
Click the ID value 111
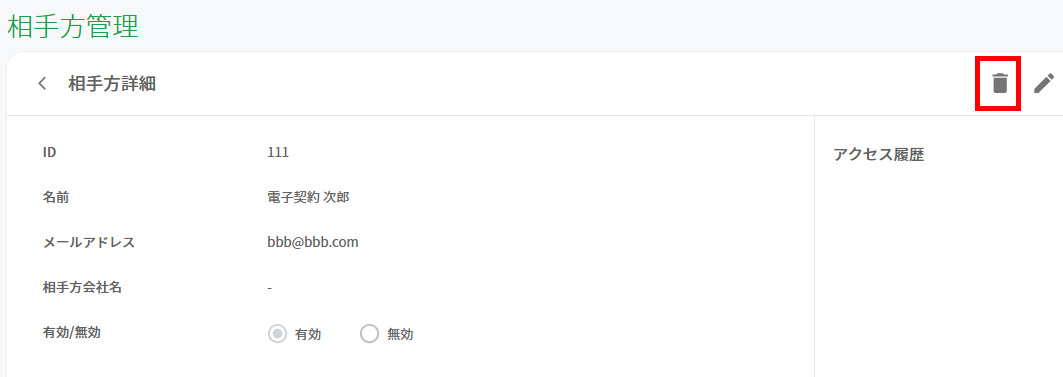278,153
